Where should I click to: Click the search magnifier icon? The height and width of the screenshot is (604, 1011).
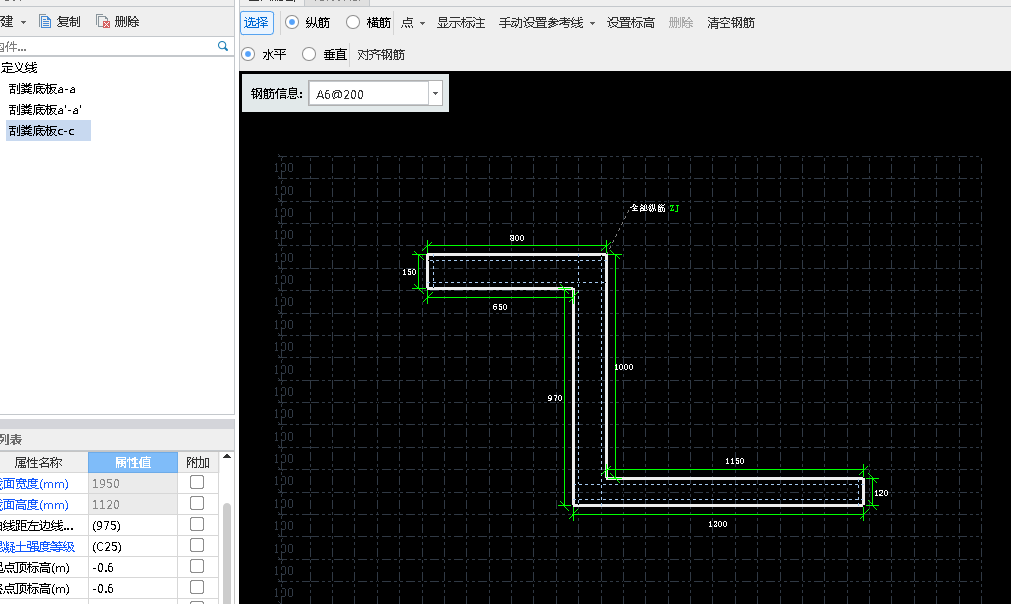click(x=223, y=46)
